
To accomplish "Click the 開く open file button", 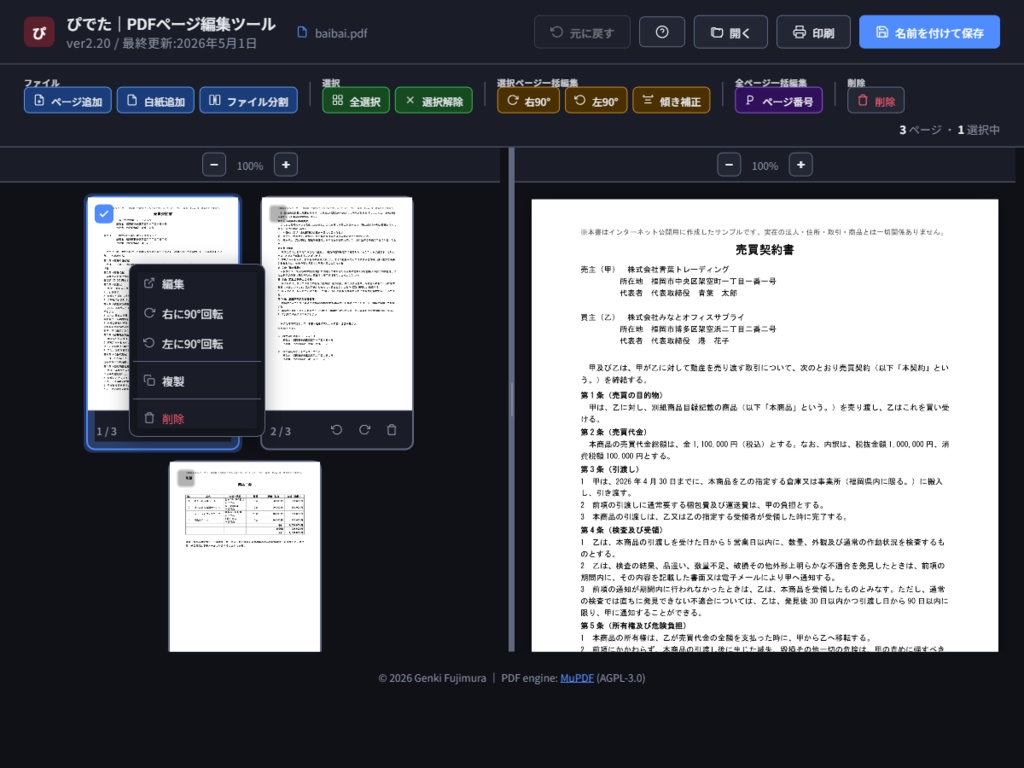I will 730,32.
